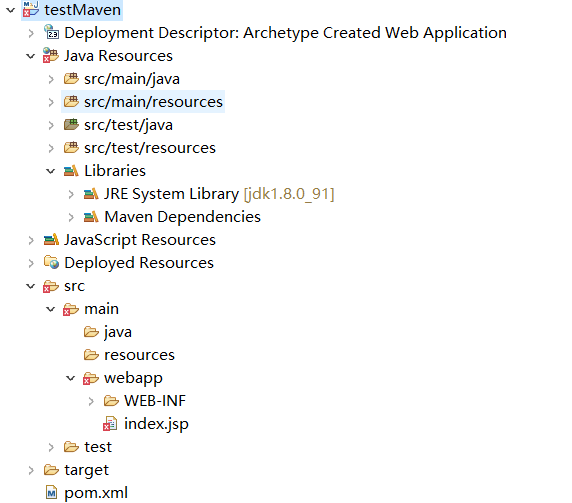Collapse the webapp folder node
Image resolution: width=572 pixels, height=503 pixels.
(70, 378)
